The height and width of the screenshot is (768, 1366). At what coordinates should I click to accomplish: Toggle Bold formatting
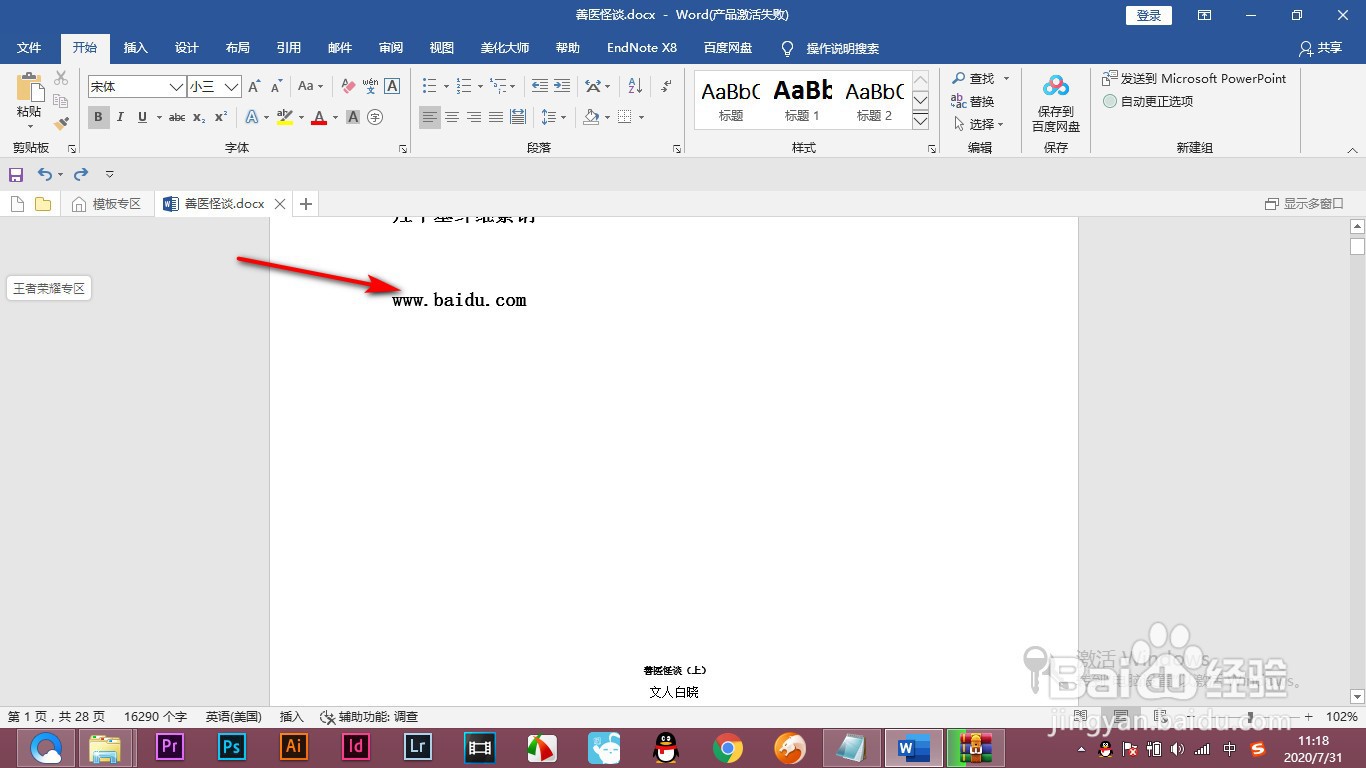(x=98, y=117)
